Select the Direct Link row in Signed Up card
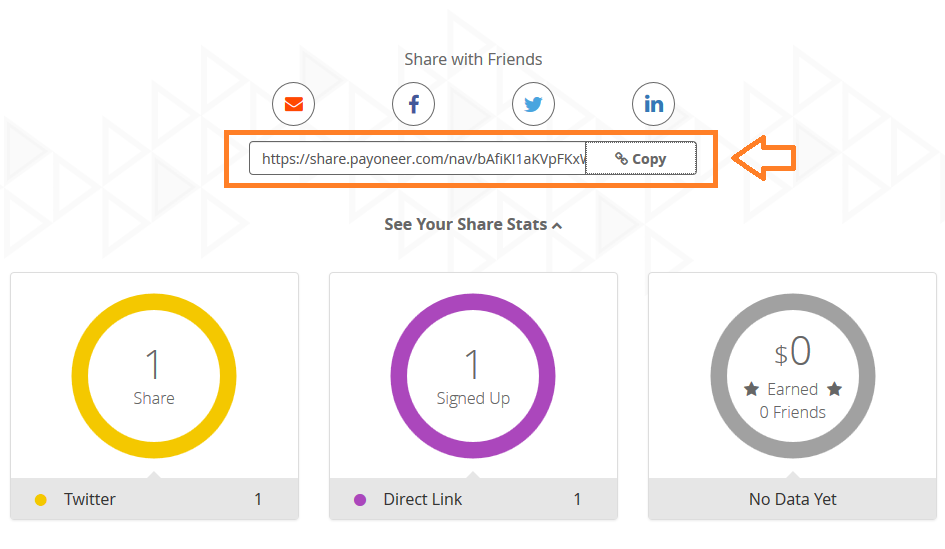This screenshot has width=945, height=549. pos(473,499)
